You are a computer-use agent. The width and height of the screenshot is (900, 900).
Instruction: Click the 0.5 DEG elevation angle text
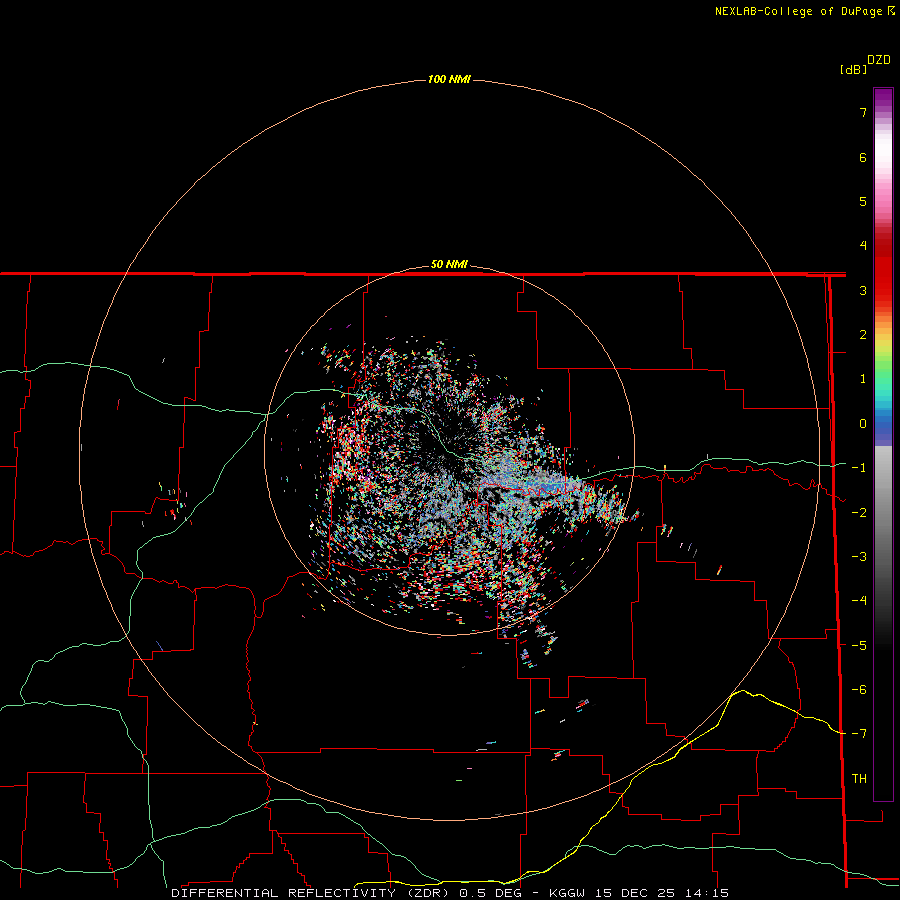[x=490, y=893]
